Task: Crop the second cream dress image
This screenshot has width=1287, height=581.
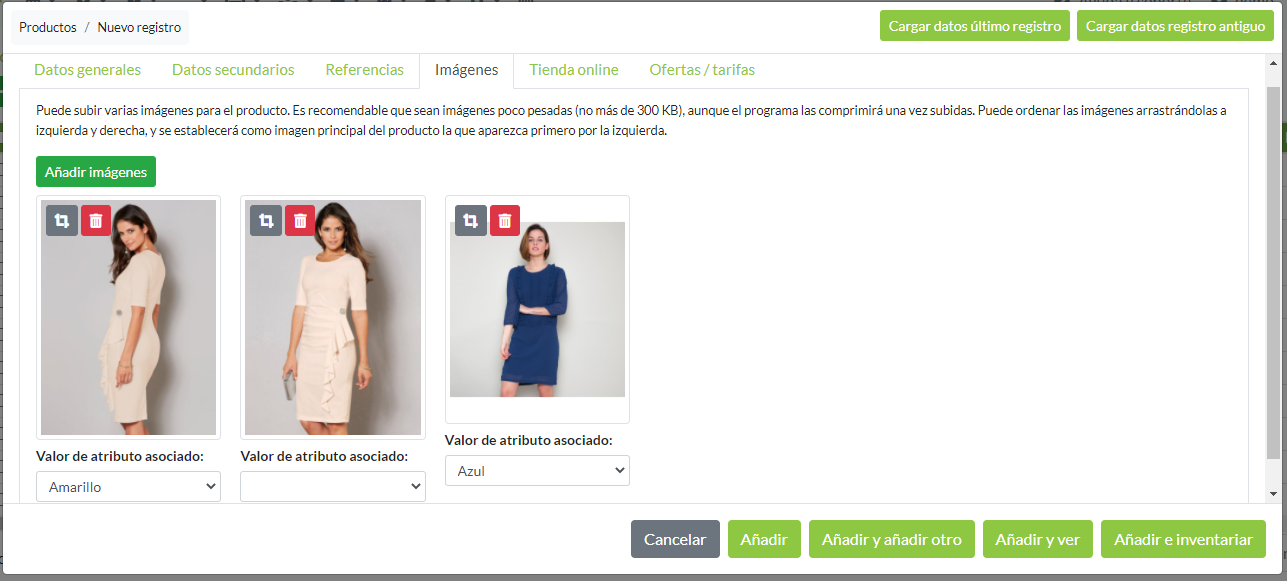Action: (x=266, y=220)
